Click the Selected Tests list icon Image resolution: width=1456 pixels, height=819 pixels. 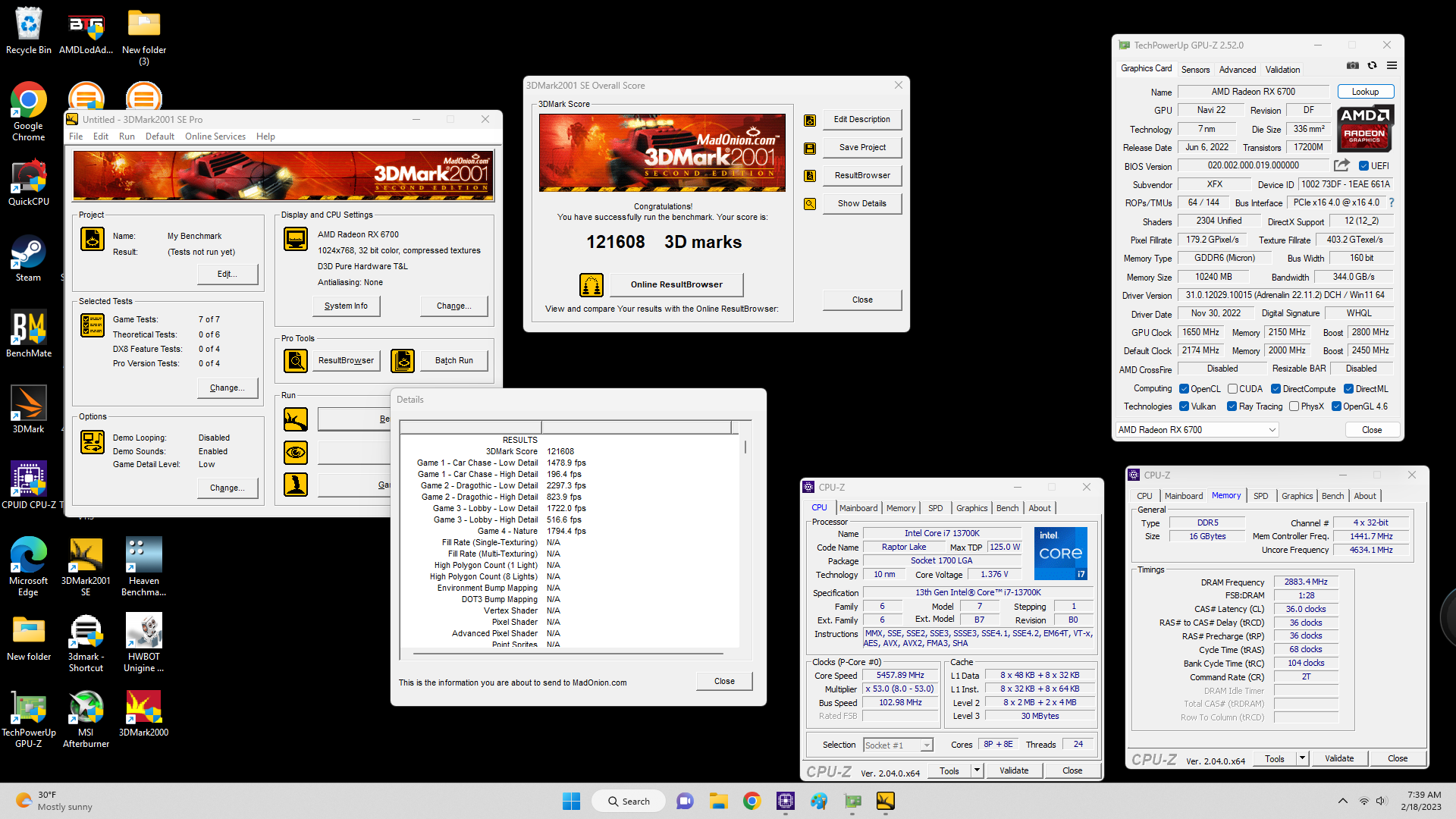click(x=93, y=325)
